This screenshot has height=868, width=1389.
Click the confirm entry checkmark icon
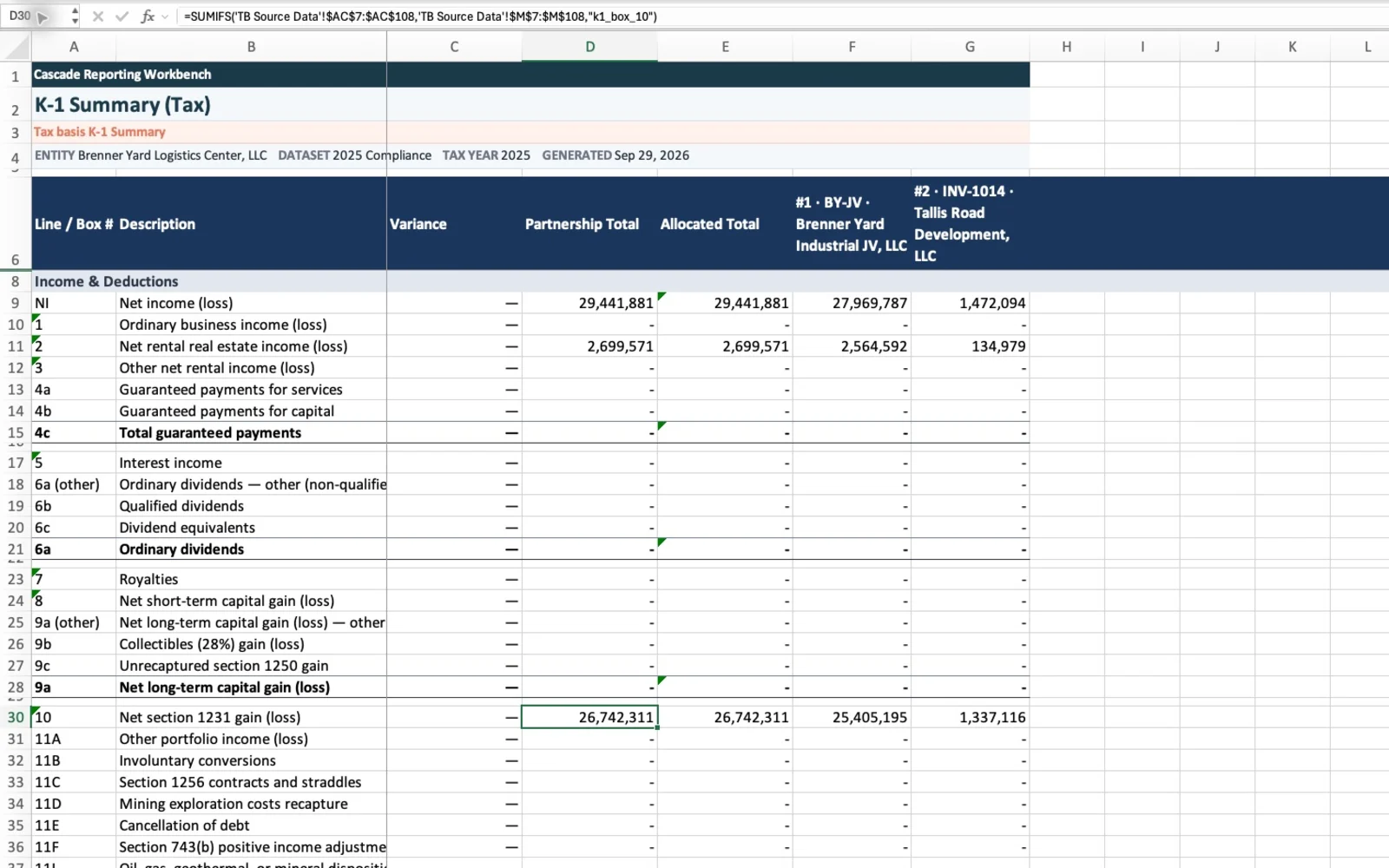click(122, 16)
